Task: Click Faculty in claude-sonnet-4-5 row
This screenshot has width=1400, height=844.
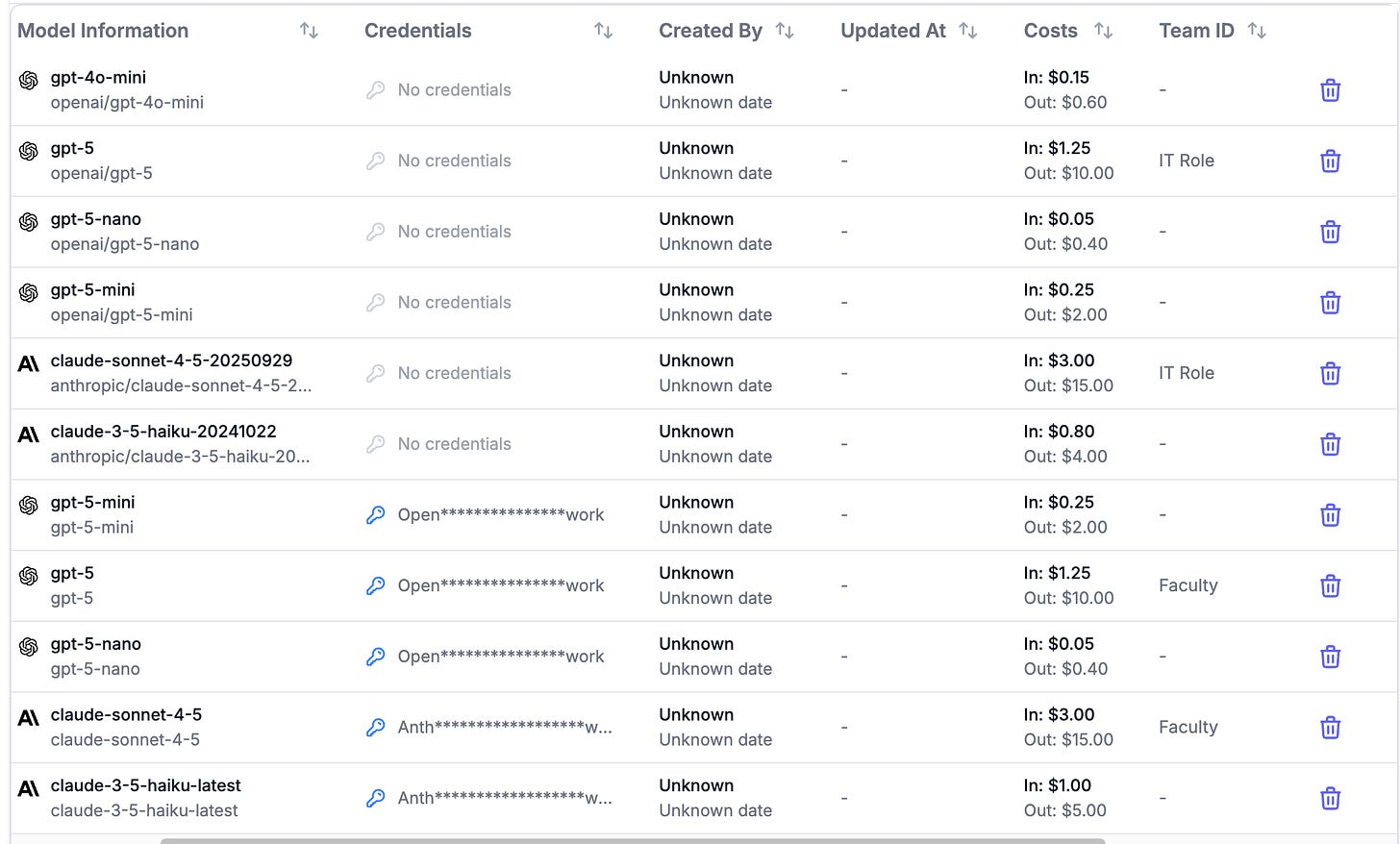Action: pos(1188,727)
